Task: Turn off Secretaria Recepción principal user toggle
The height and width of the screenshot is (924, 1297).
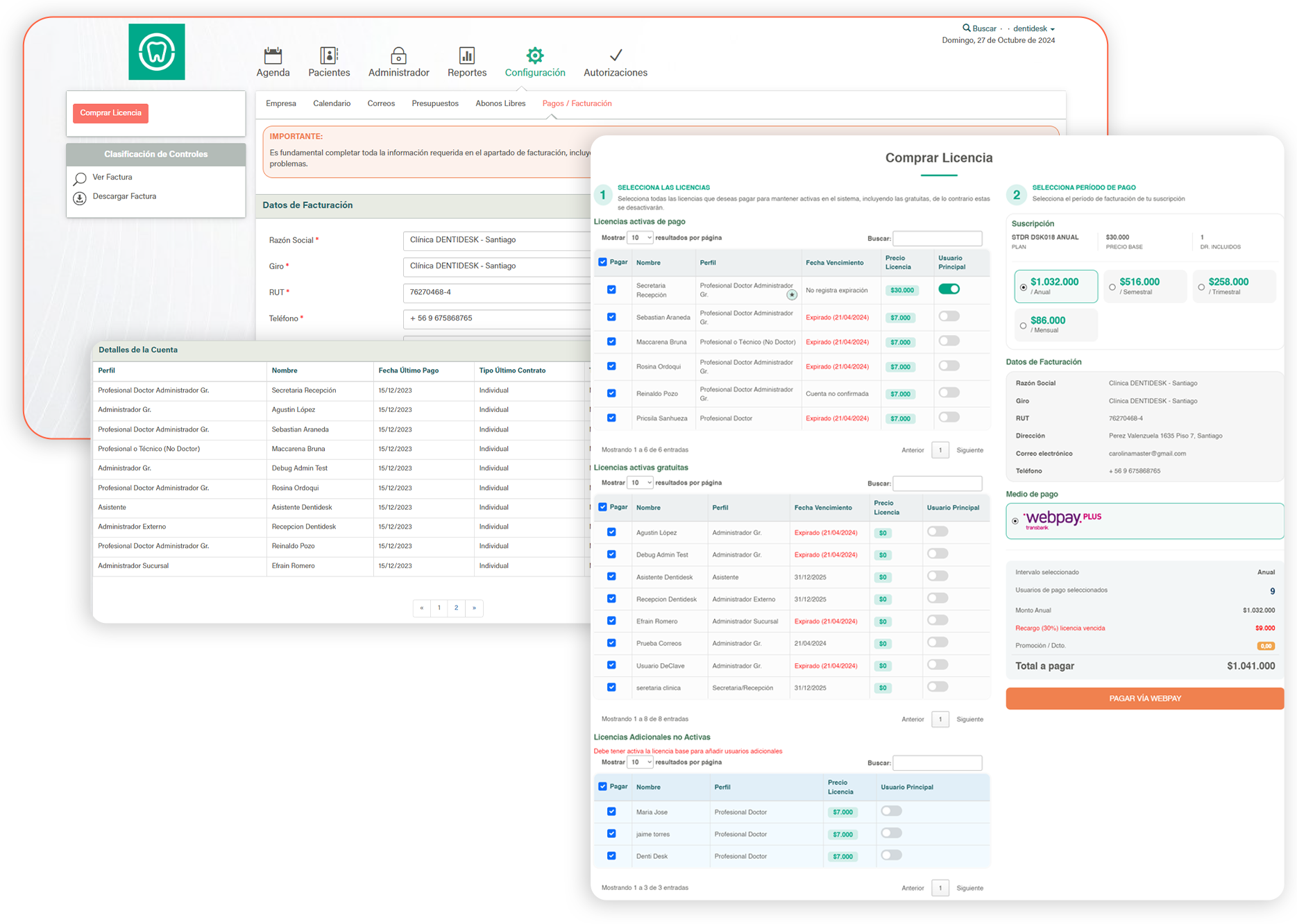Action: click(949, 289)
